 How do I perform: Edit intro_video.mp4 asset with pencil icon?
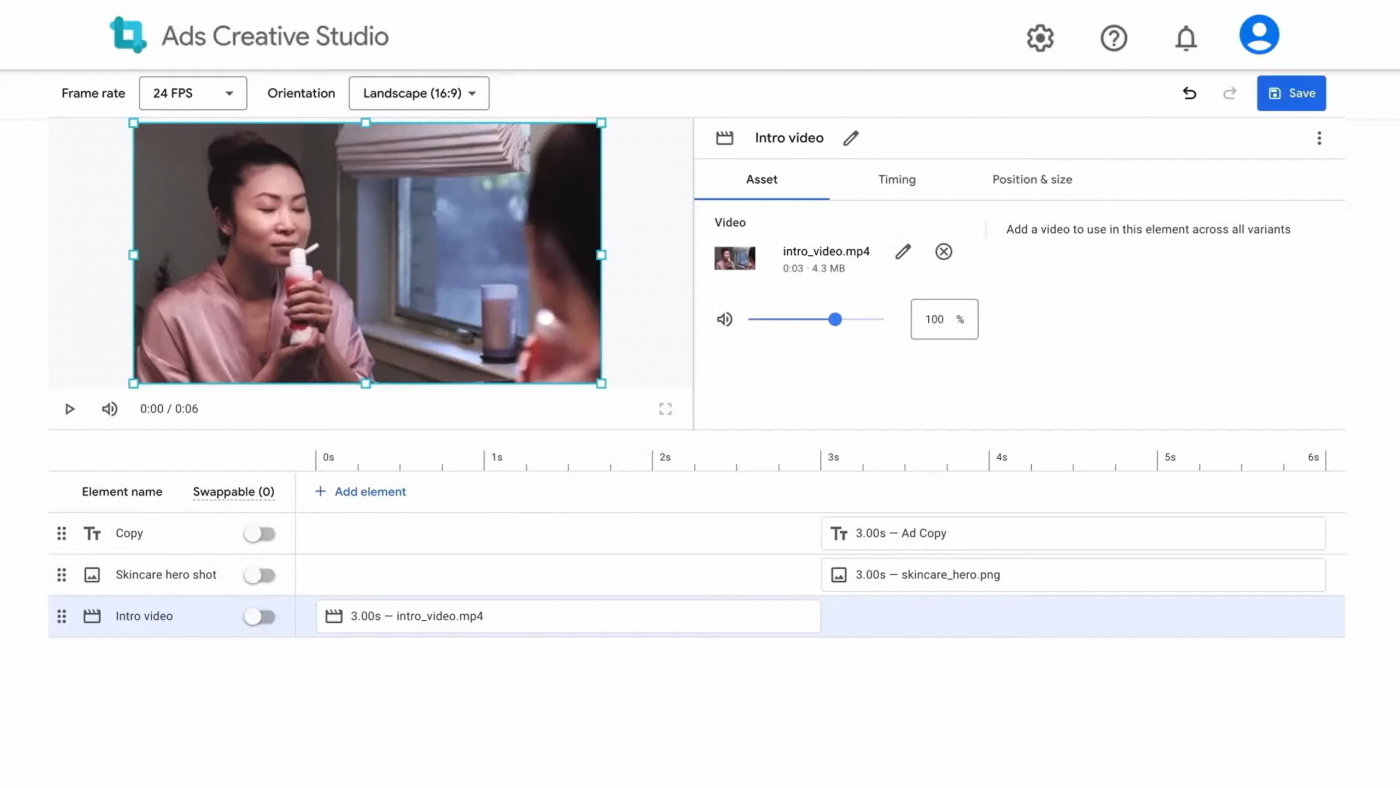pos(902,252)
